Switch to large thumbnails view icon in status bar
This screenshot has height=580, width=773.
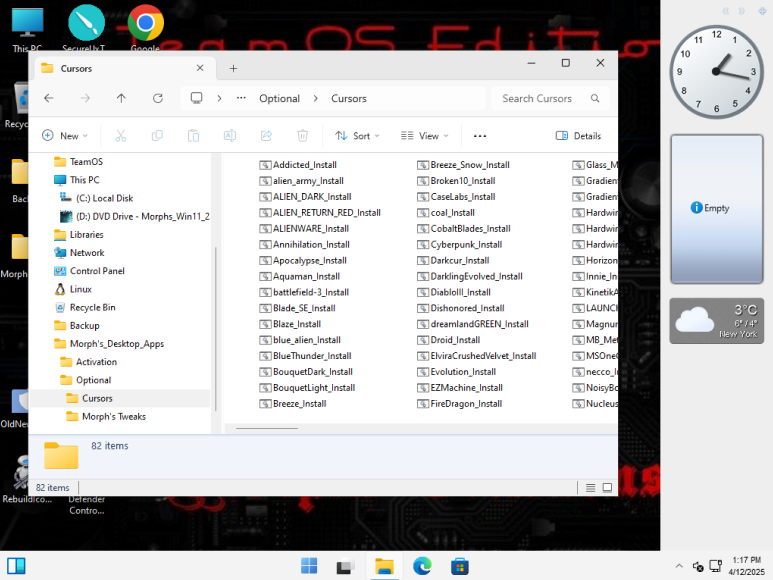[x=607, y=487]
